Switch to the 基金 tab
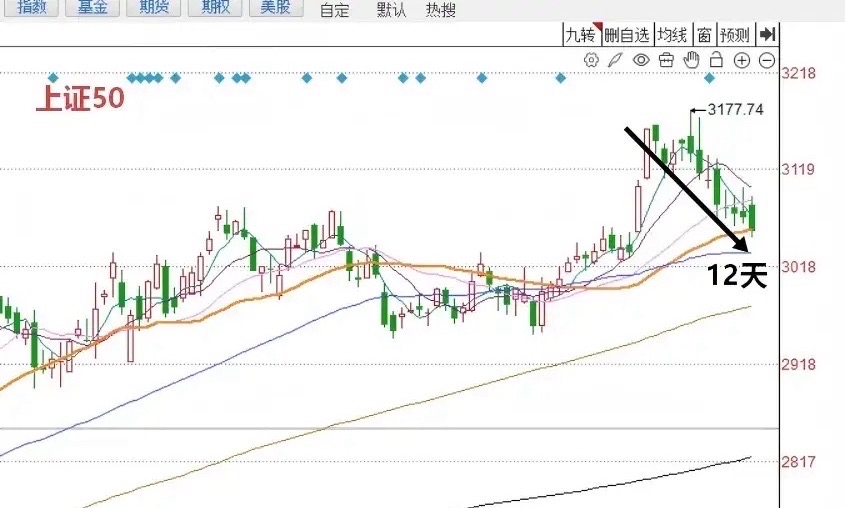Image resolution: width=845 pixels, height=508 pixels. (93, 8)
